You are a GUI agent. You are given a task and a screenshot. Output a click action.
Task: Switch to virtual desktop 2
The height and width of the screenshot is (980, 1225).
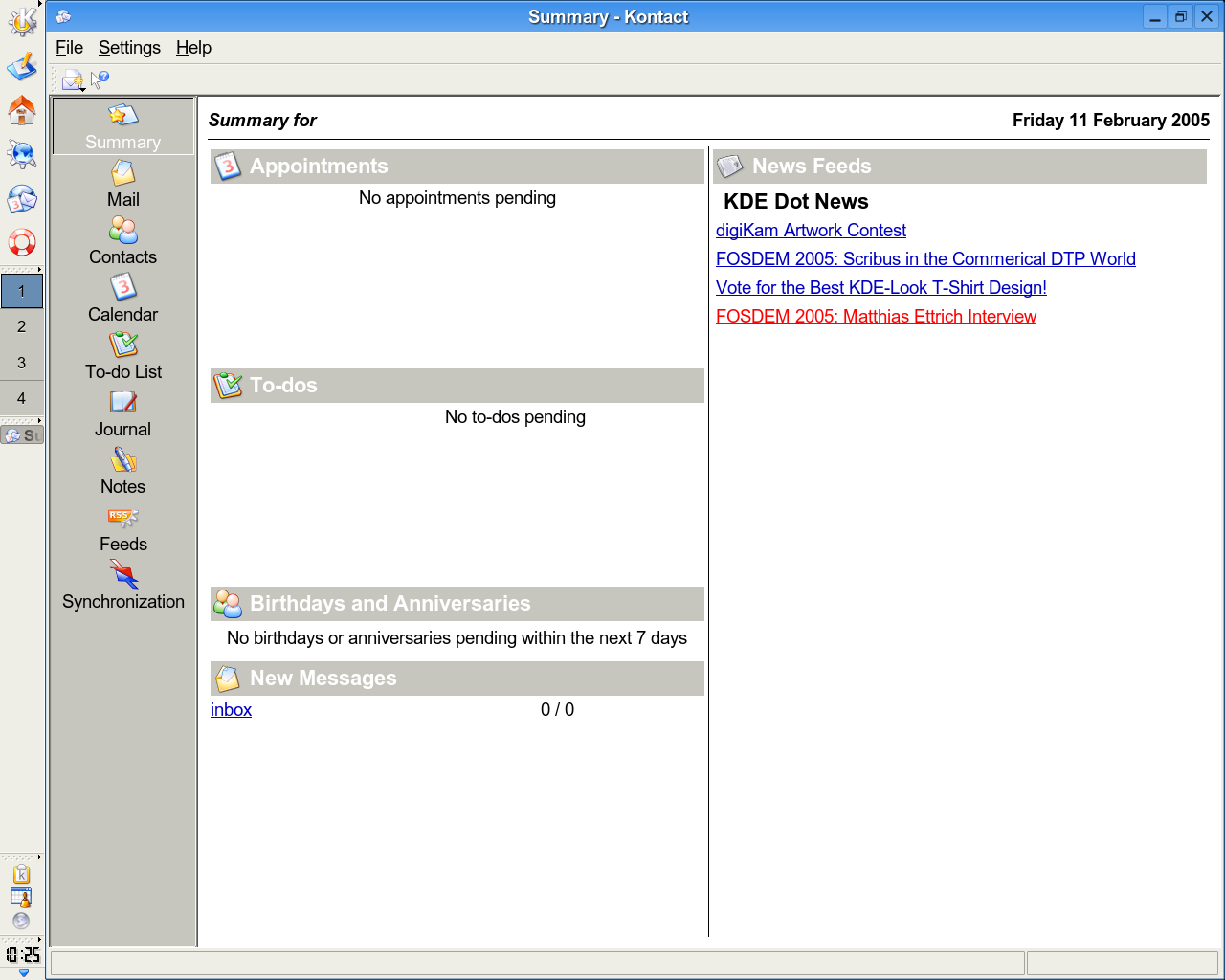(22, 326)
